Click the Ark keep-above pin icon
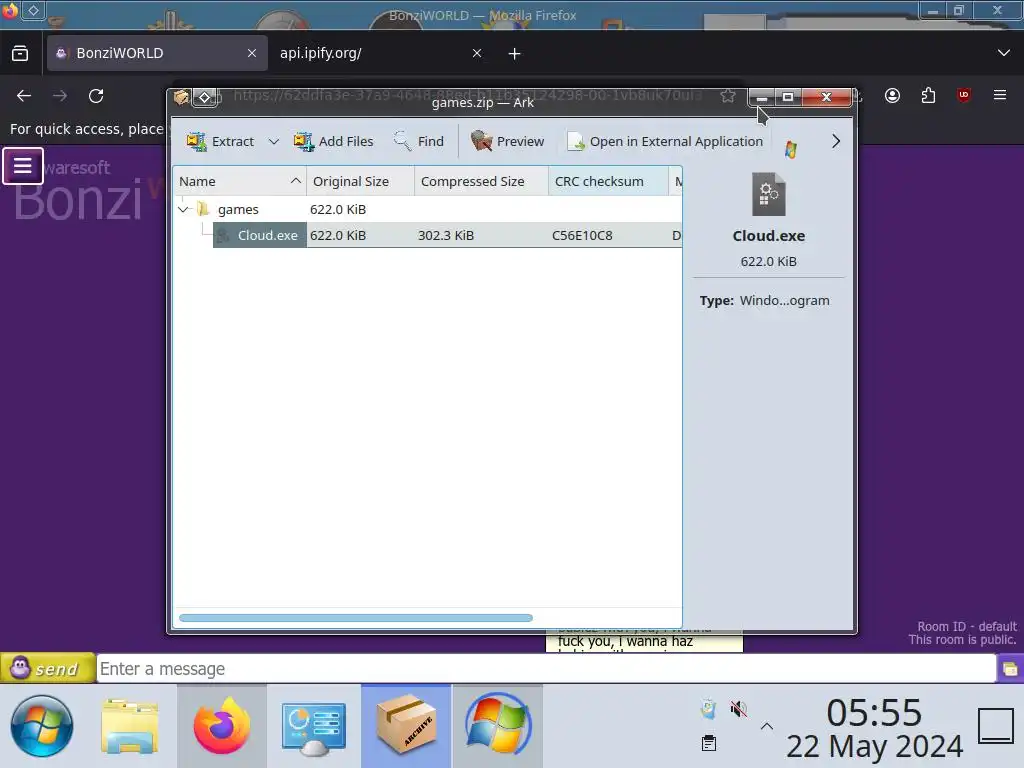1024x768 pixels. click(204, 97)
